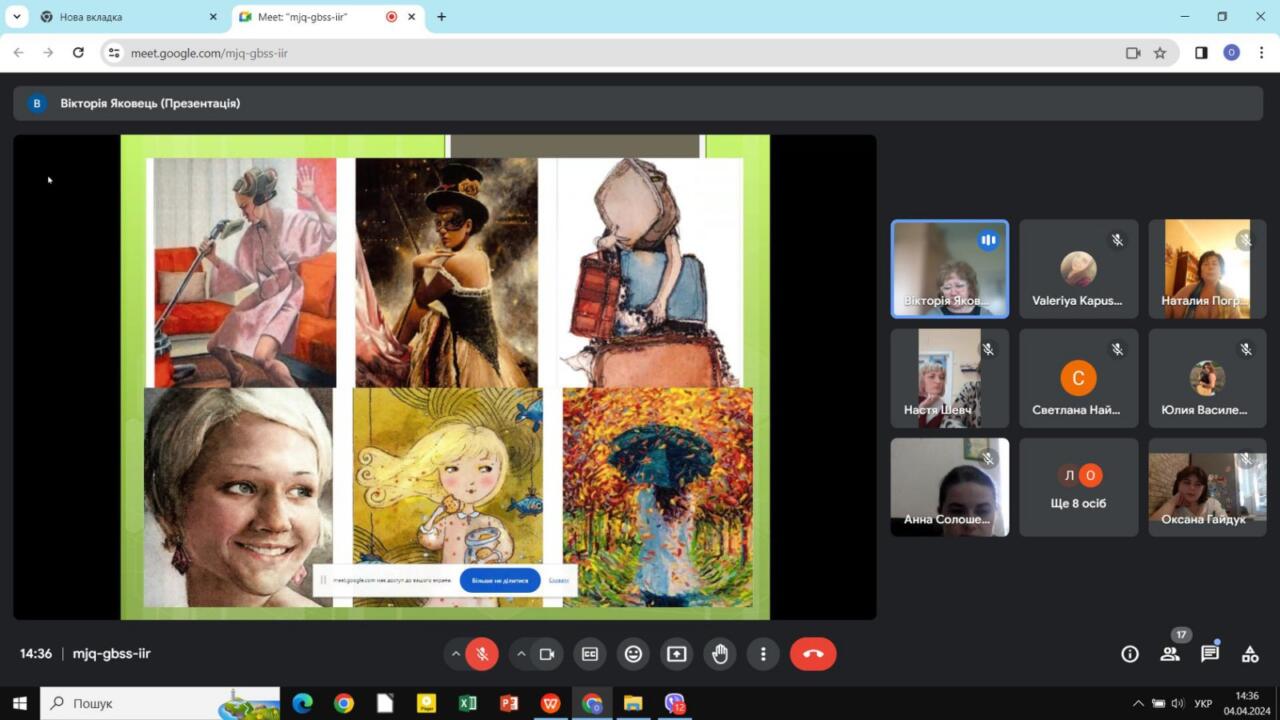Select Настя Шевч participant tile

[x=950, y=378]
